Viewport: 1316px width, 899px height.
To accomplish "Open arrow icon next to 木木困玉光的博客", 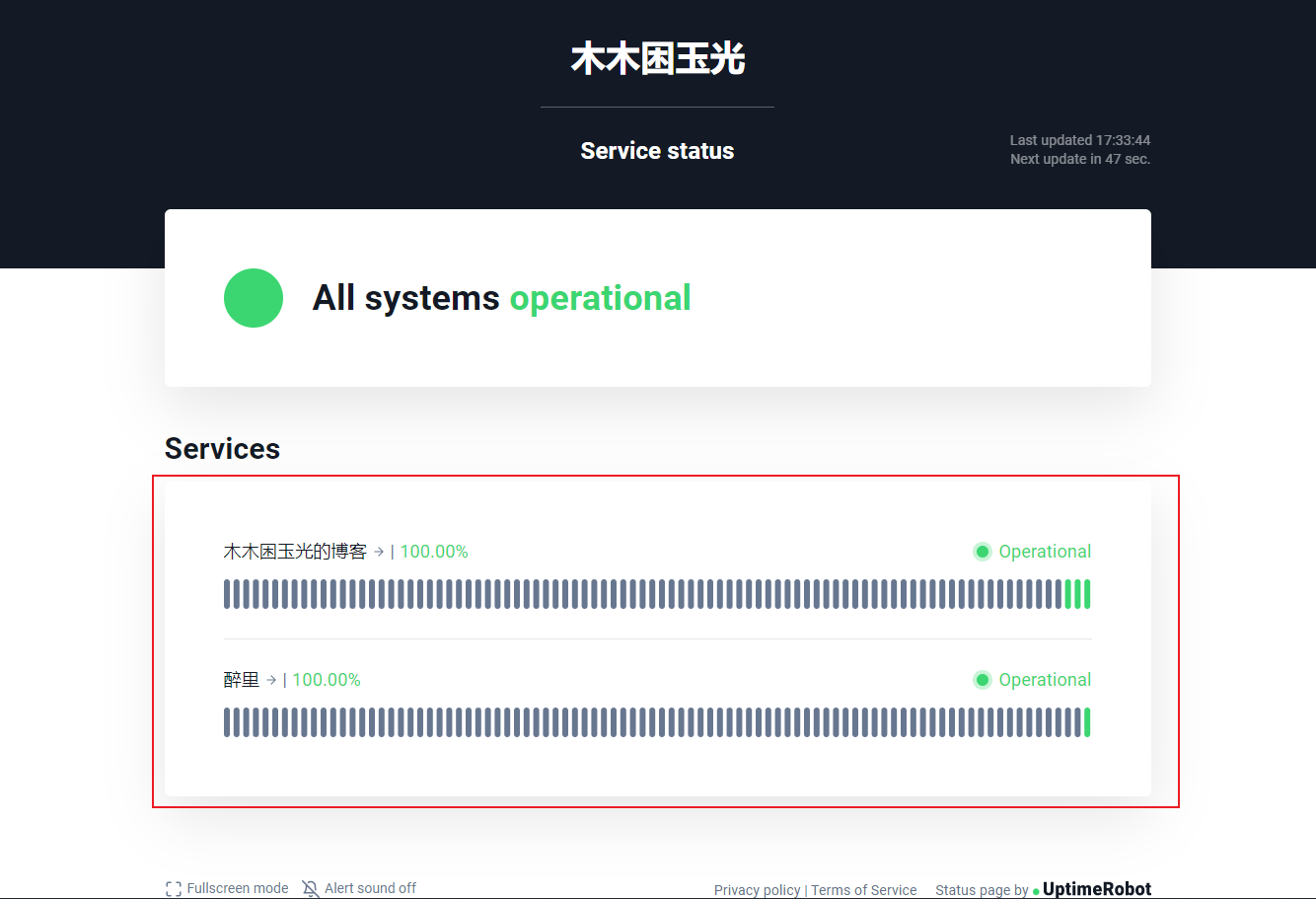I will point(379,552).
